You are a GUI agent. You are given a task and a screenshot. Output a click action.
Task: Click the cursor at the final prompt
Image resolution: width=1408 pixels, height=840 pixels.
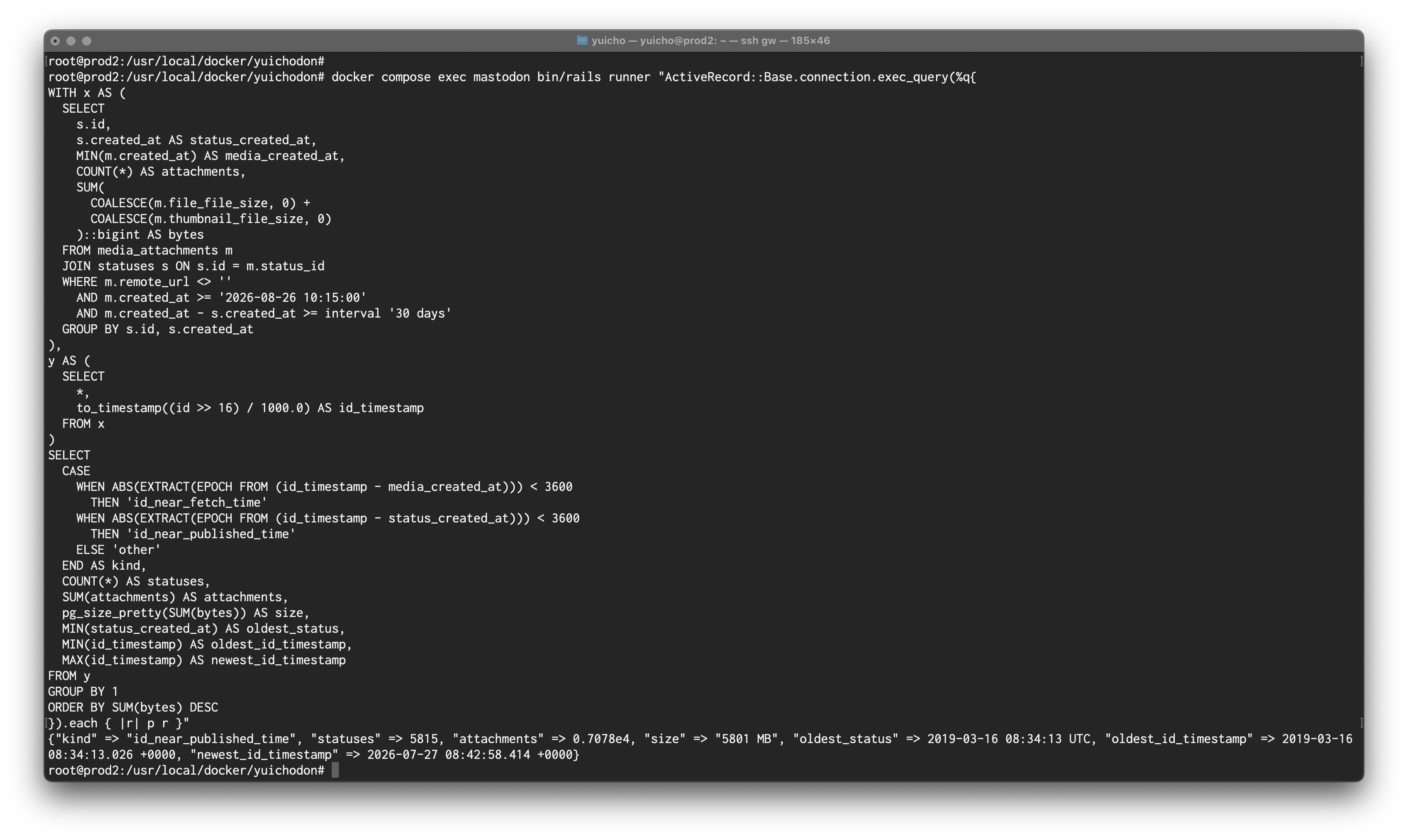[335, 770]
